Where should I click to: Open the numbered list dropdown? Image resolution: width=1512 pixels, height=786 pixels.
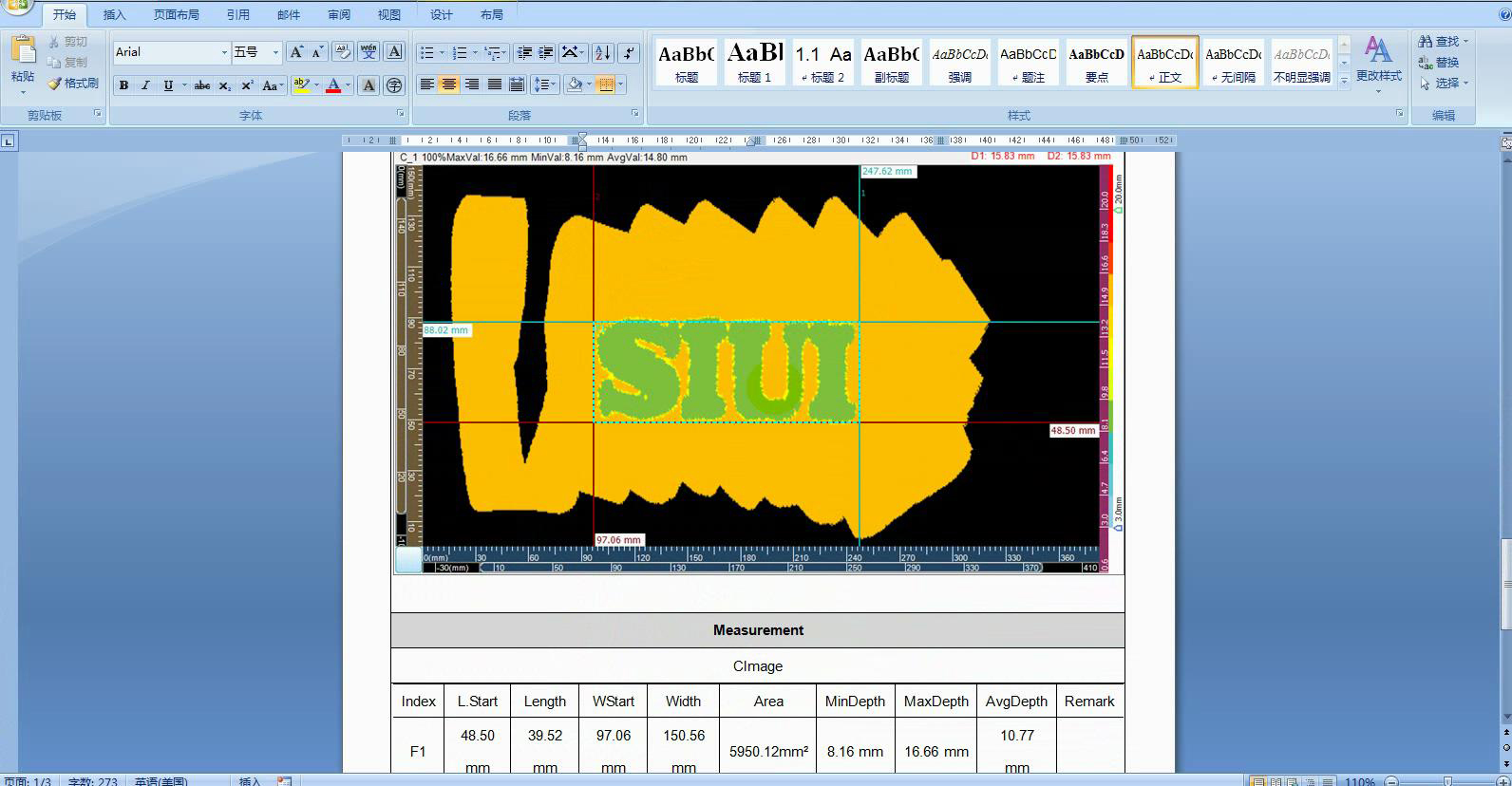(x=475, y=52)
